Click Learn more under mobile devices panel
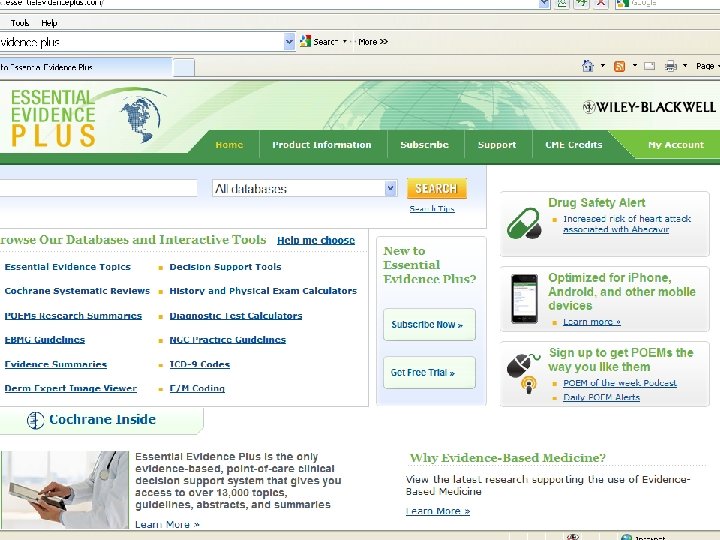 point(592,322)
